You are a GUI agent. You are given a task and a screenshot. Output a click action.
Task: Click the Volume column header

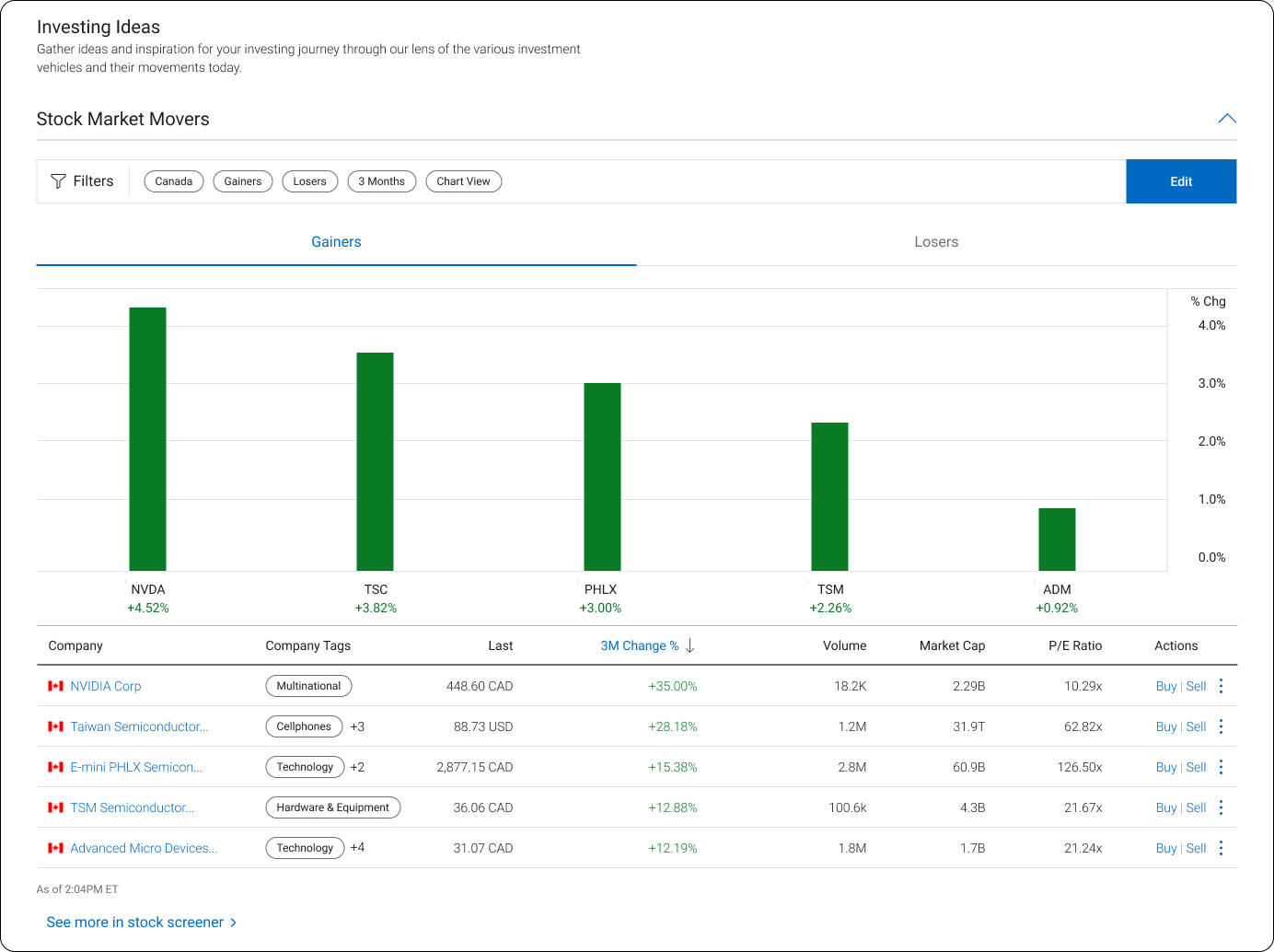(x=844, y=645)
